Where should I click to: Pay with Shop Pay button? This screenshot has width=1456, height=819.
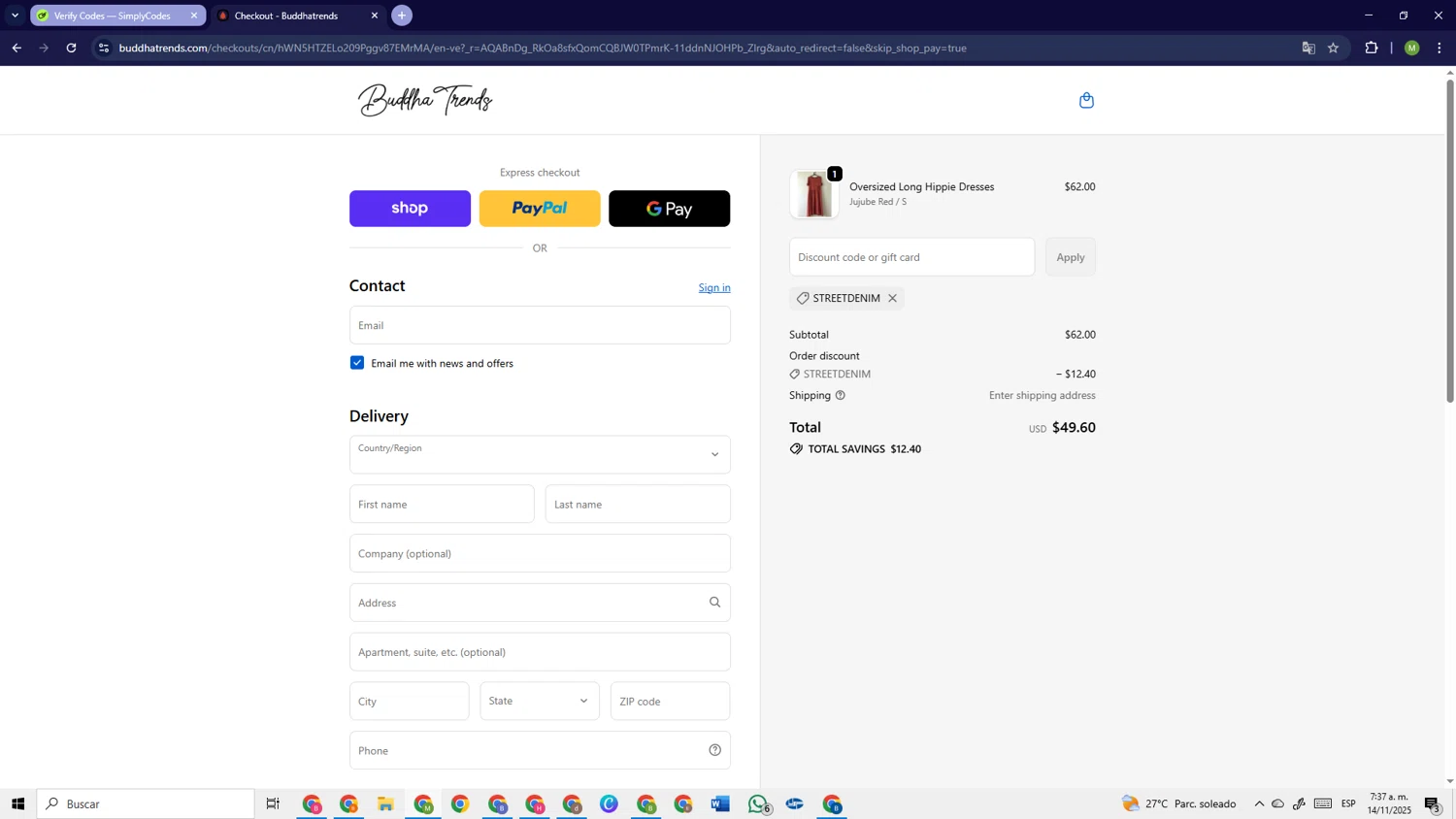coord(410,209)
